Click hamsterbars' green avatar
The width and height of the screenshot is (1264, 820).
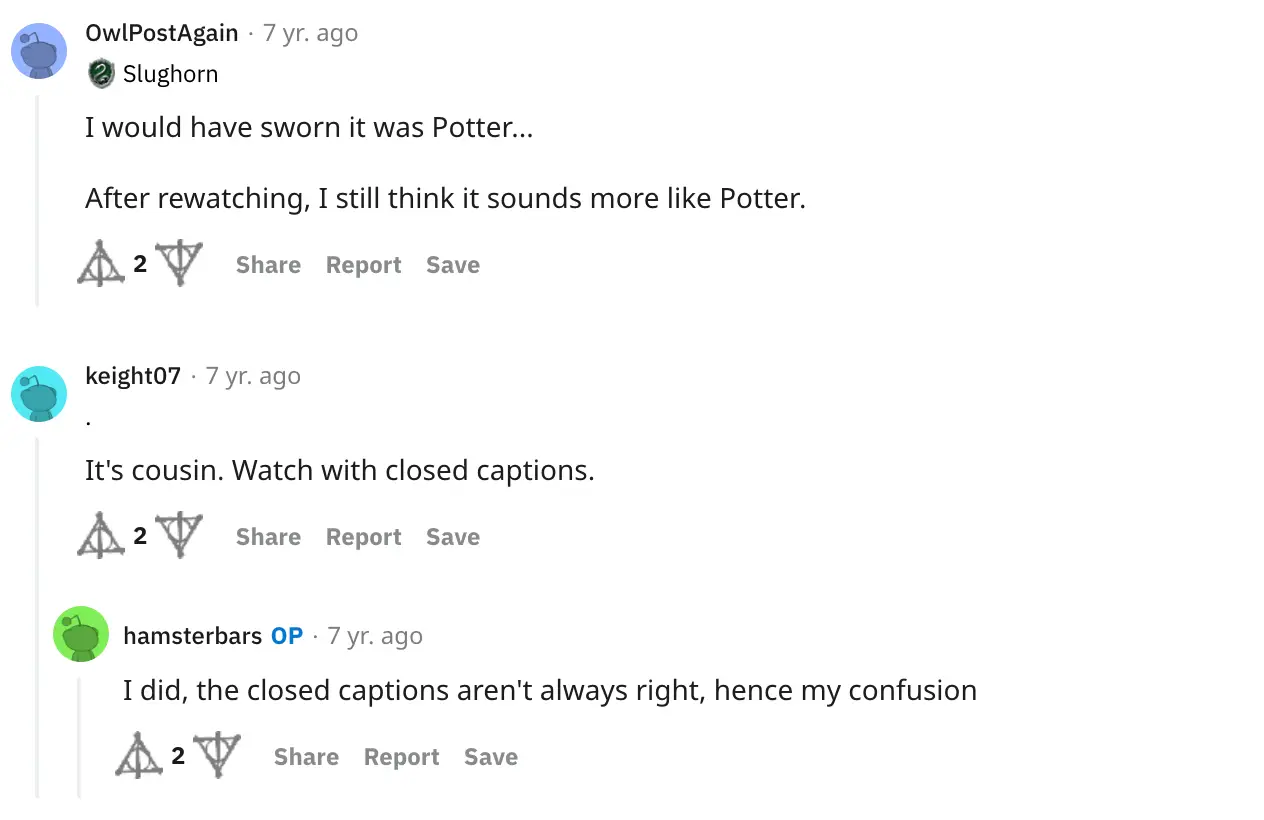coord(81,634)
